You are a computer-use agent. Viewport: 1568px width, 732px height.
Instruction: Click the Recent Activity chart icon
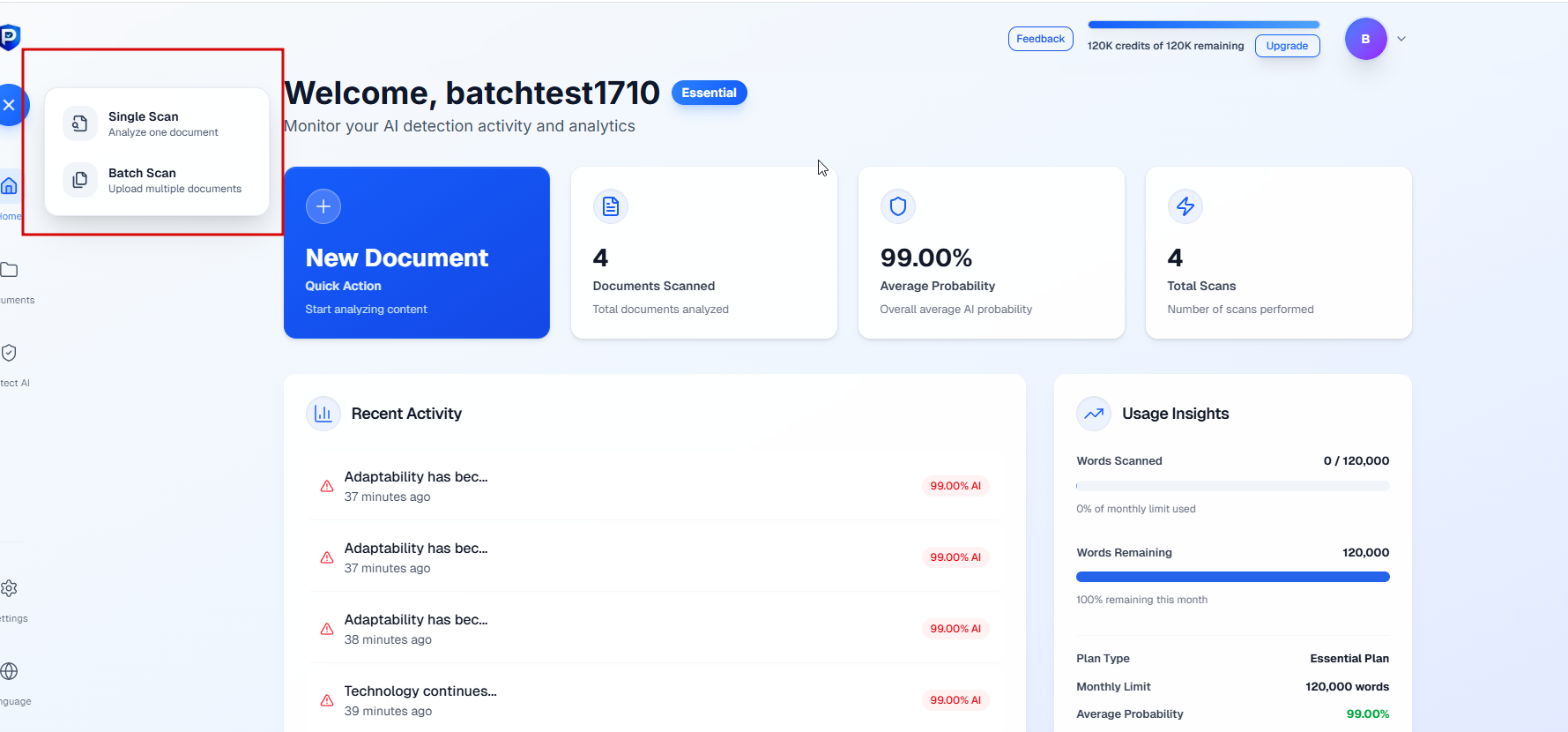pos(323,414)
